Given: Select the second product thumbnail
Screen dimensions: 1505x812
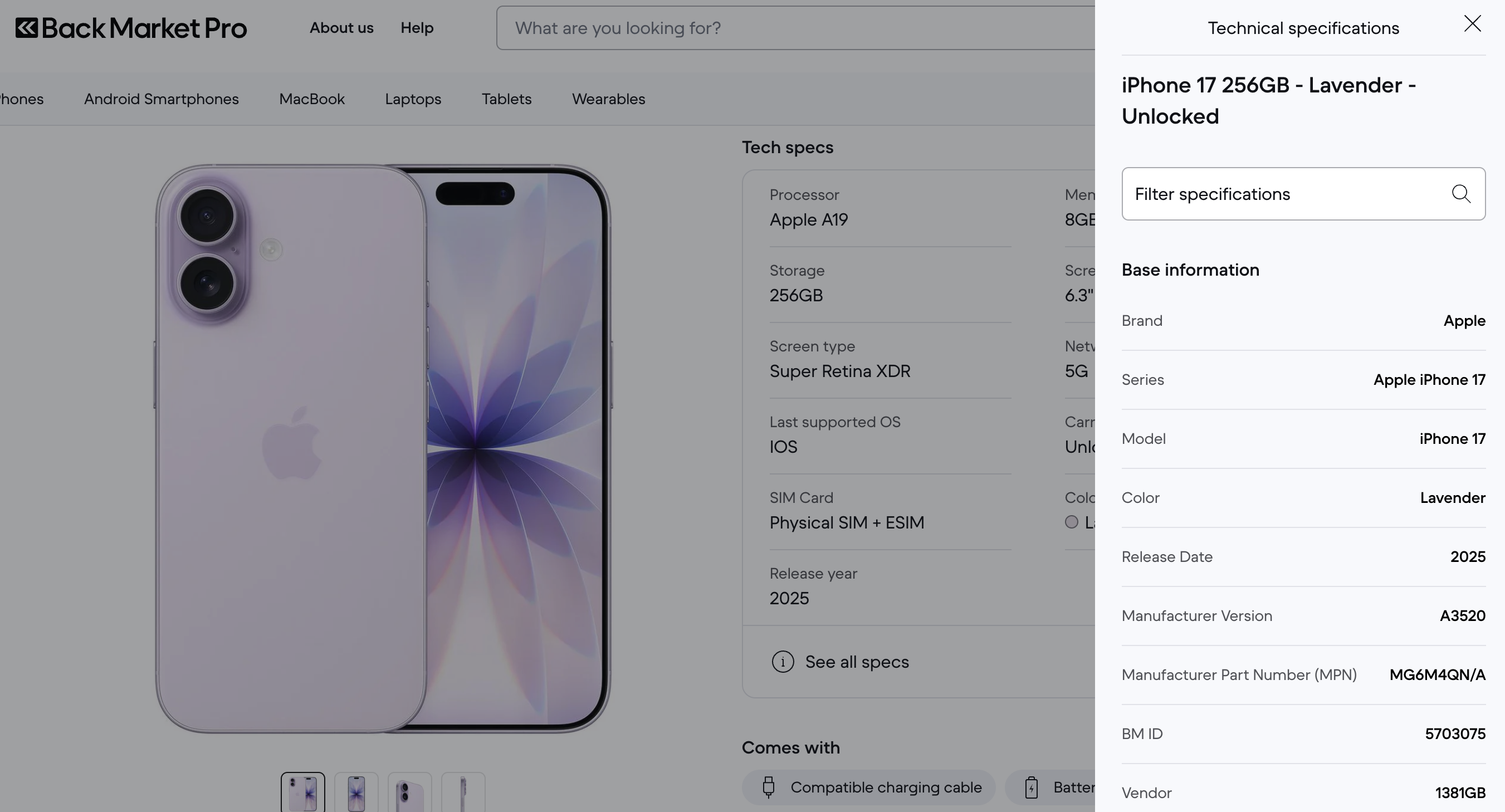Looking at the screenshot, I should click(356, 793).
